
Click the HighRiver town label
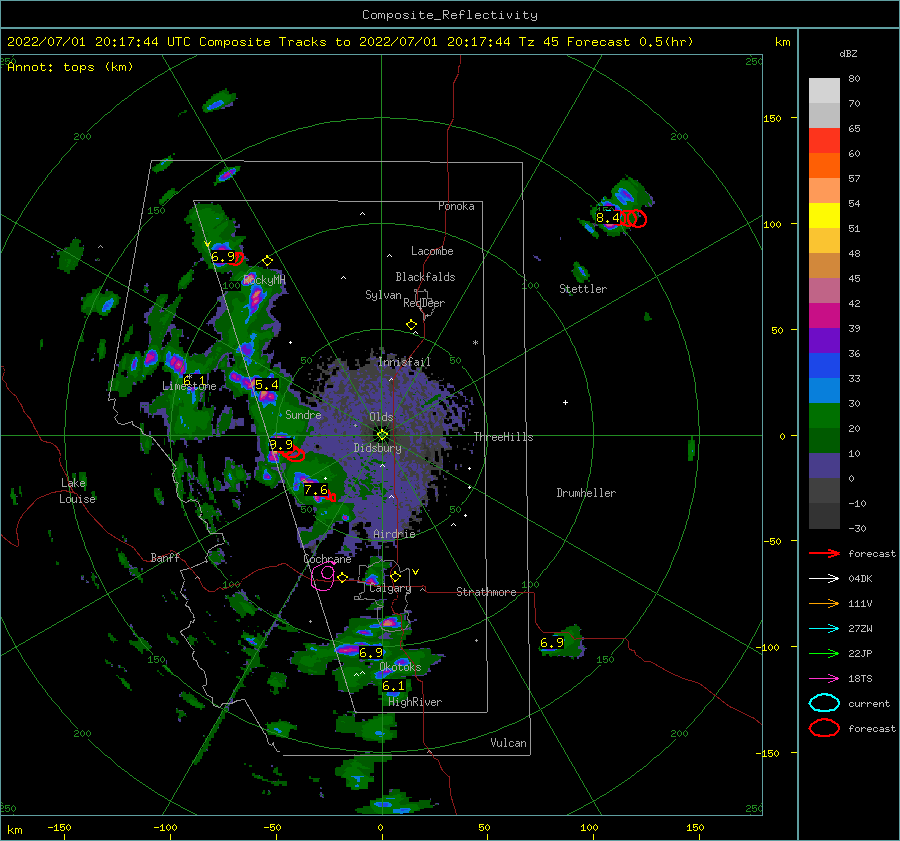tap(415, 702)
